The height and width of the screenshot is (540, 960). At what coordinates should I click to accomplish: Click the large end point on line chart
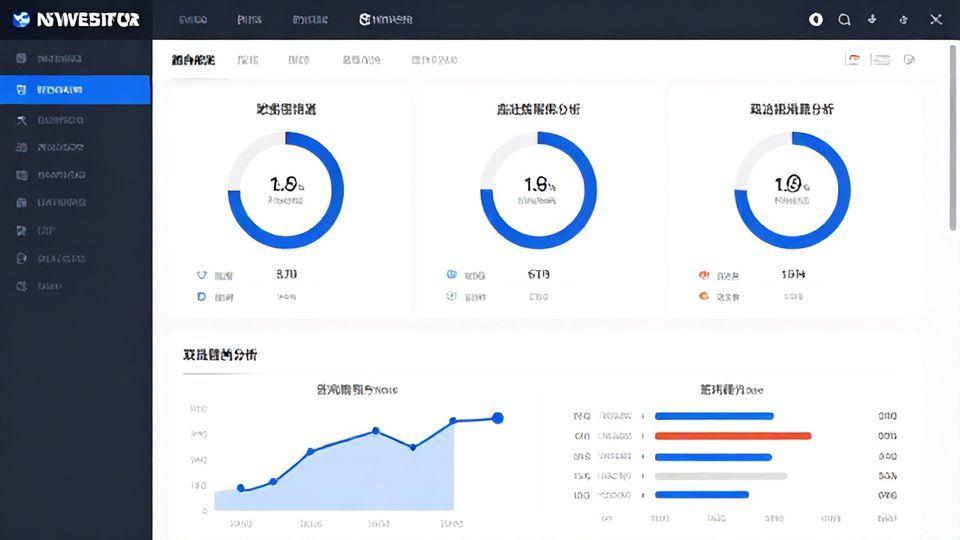pos(497,418)
